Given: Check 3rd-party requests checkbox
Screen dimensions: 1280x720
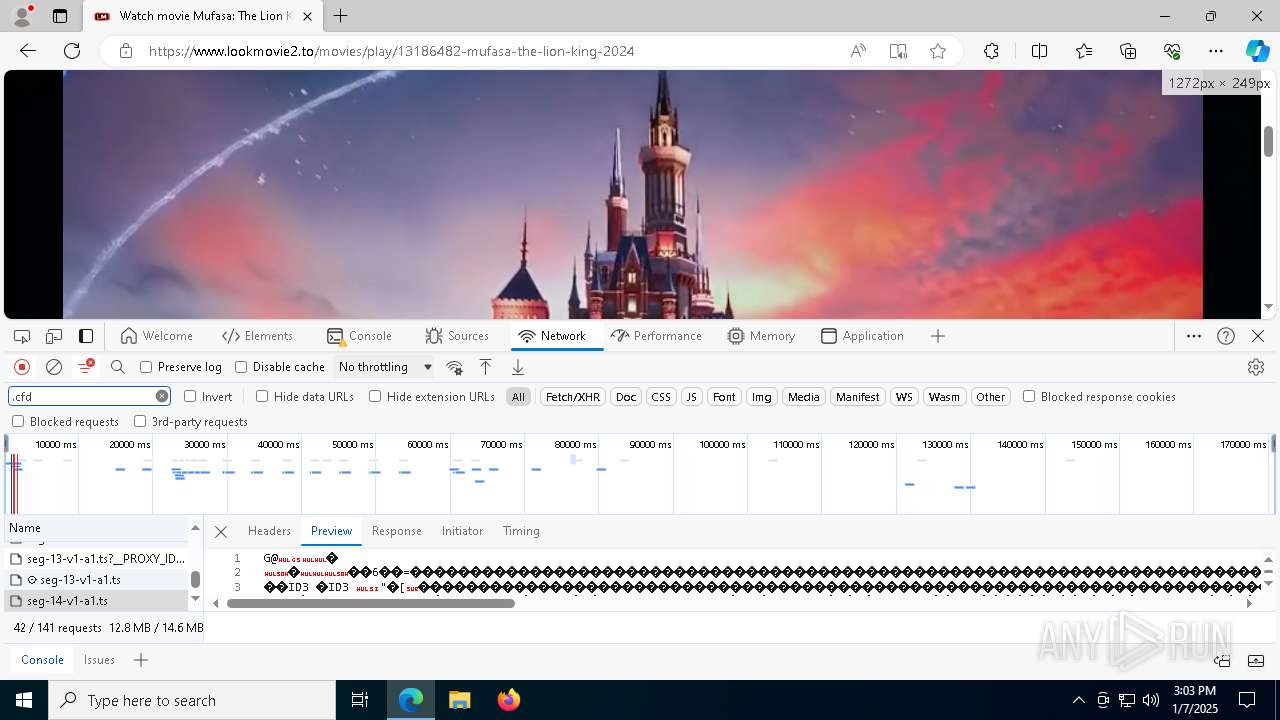Looking at the screenshot, I should click(x=140, y=422).
